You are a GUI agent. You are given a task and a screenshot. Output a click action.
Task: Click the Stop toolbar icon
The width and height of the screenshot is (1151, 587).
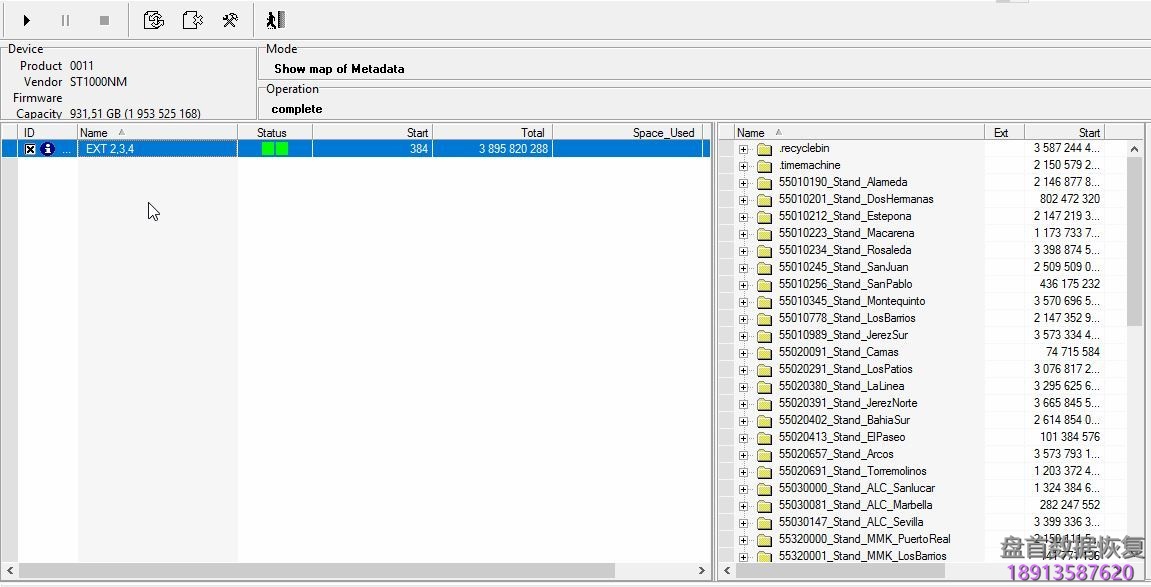pos(104,19)
